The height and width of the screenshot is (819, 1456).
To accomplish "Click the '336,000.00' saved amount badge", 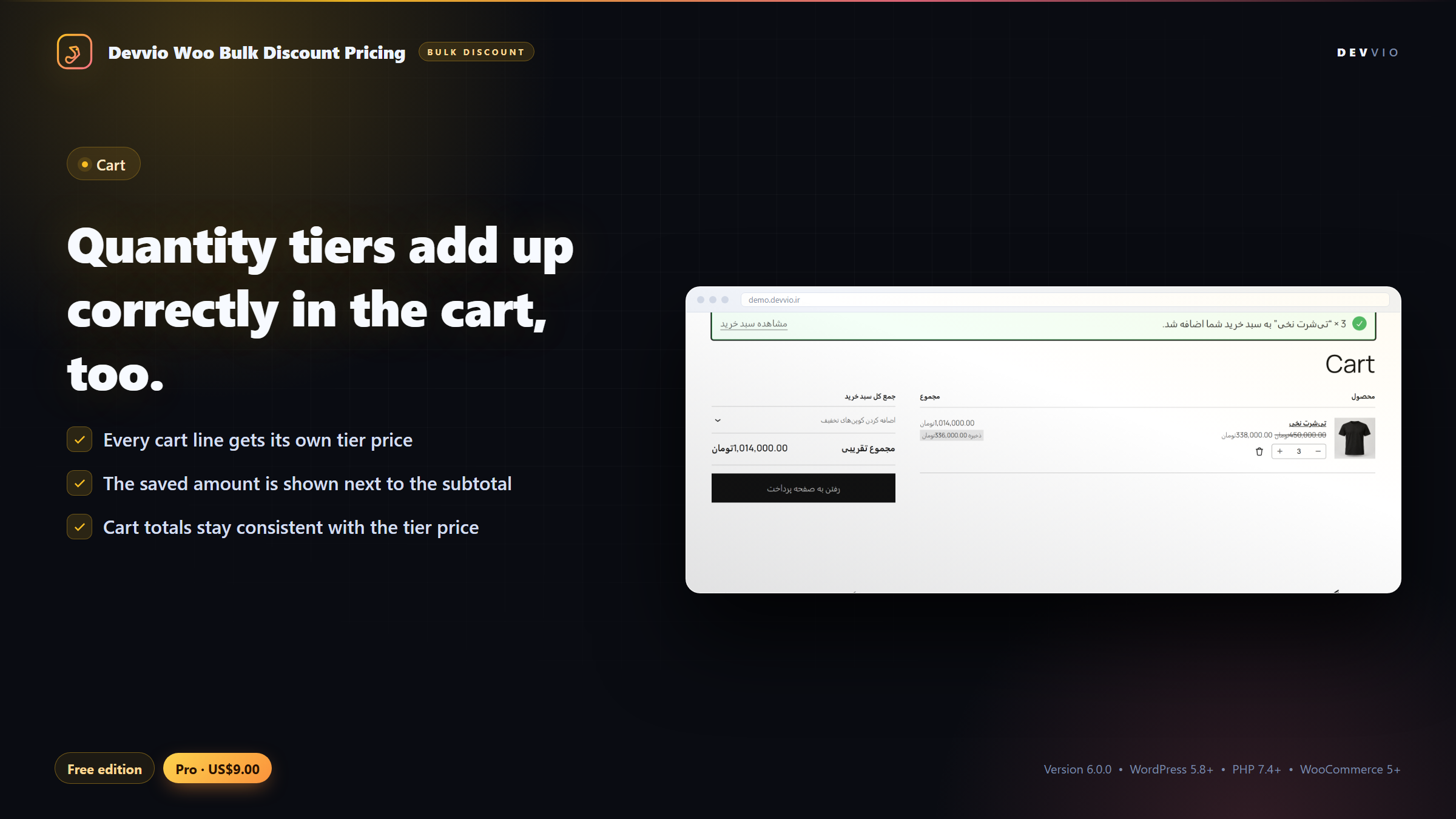I will pos(951,436).
